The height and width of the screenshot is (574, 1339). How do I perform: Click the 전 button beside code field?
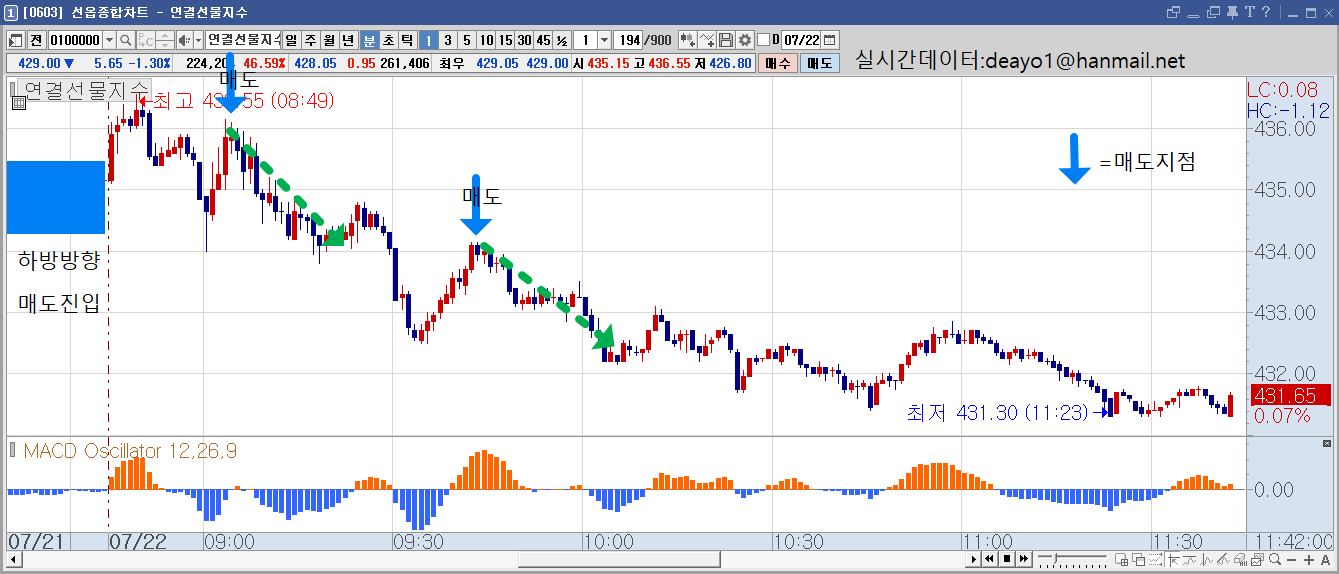coord(36,40)
